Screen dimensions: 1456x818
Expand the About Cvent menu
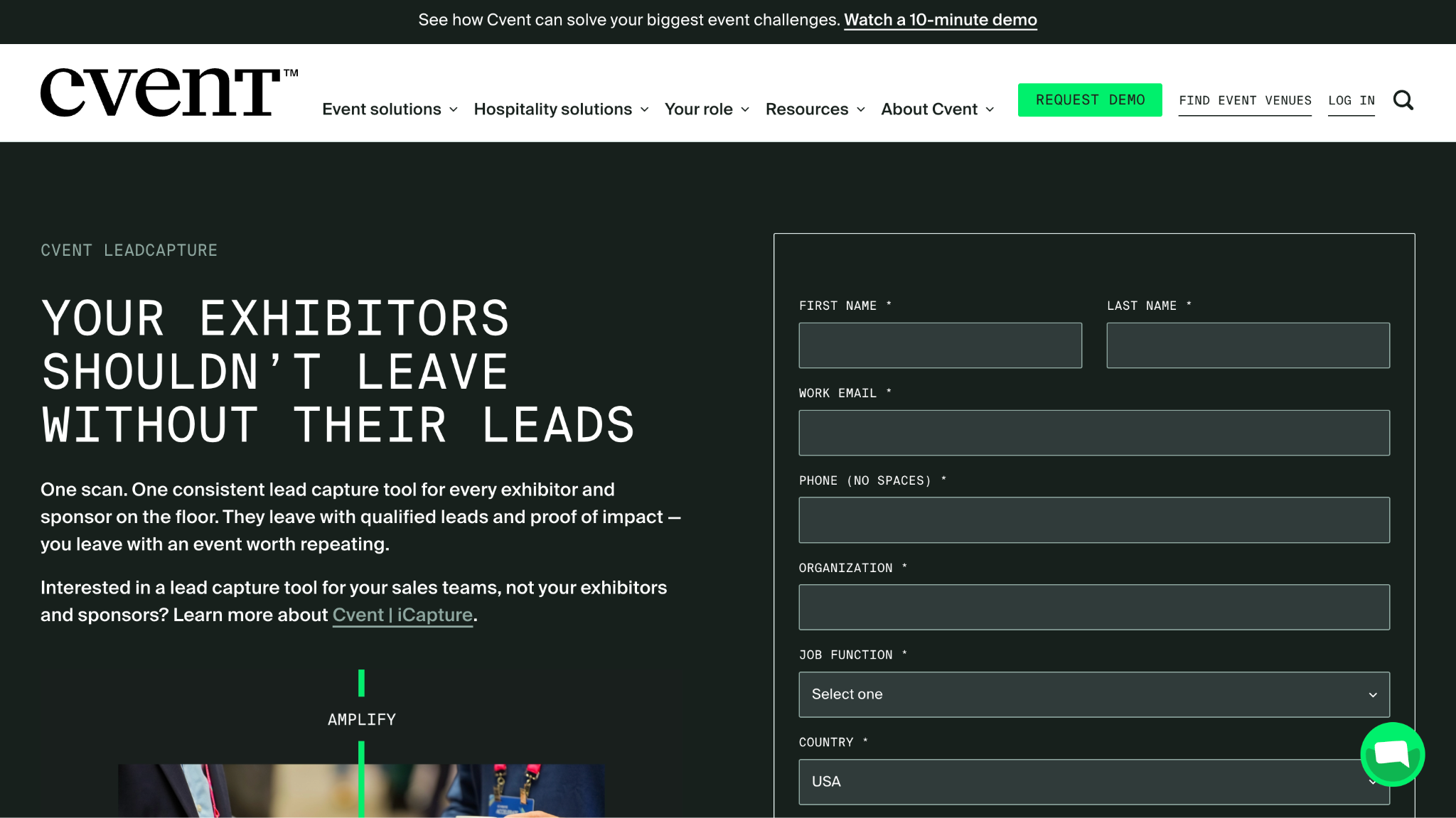tap(937, 109)
